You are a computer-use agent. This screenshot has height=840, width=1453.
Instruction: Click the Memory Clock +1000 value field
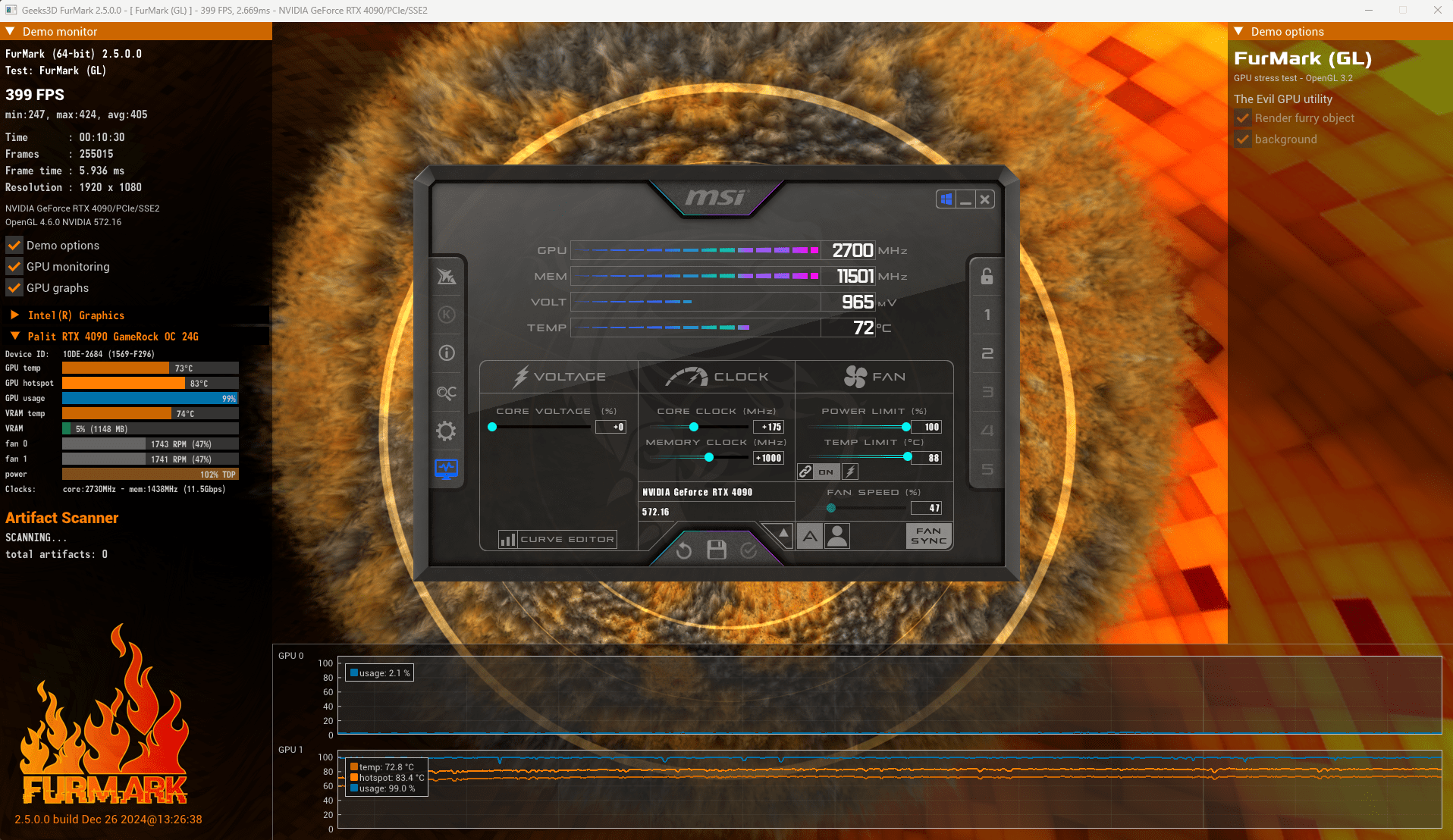coord(768,458)
